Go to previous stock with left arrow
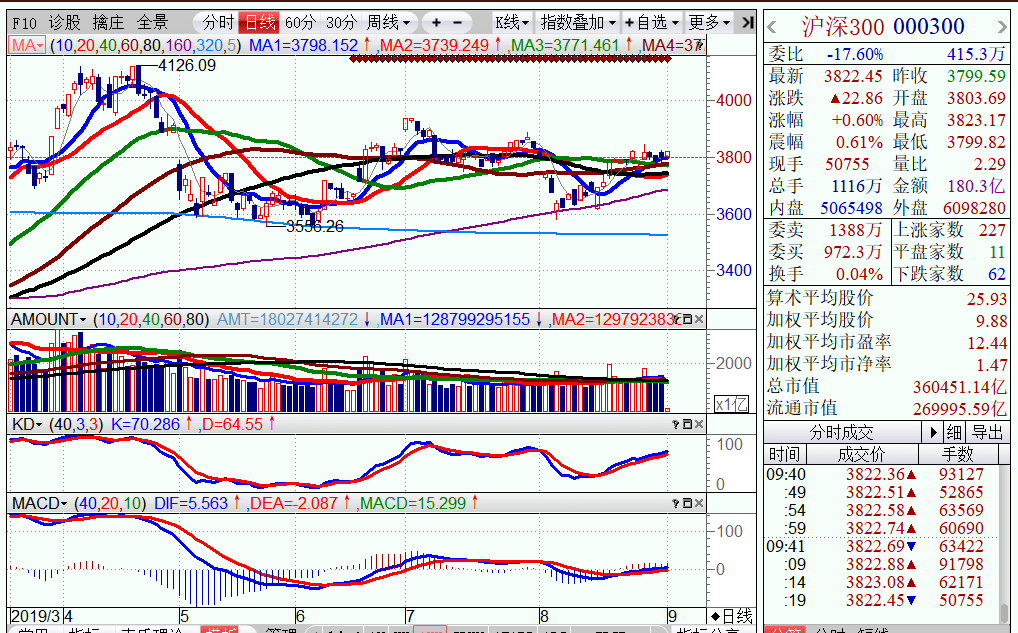 click(772, 27)
